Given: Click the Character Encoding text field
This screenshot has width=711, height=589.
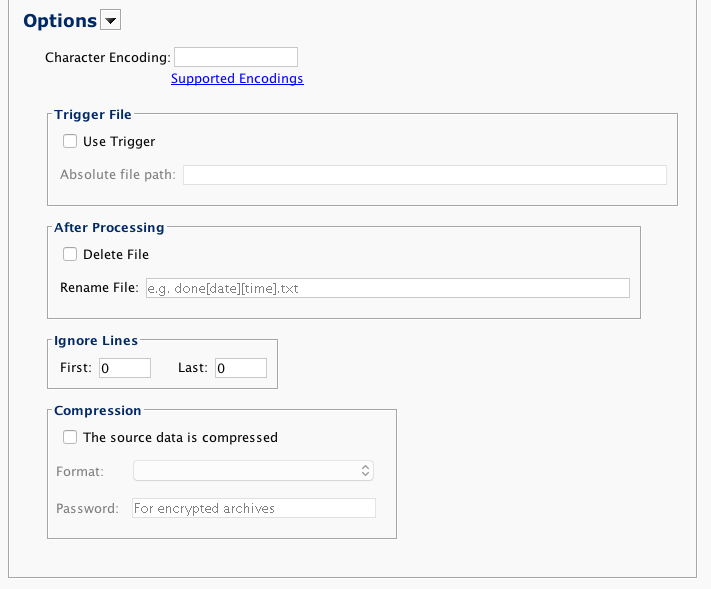Looking at the screenshot, I should [x=236, y=57].
